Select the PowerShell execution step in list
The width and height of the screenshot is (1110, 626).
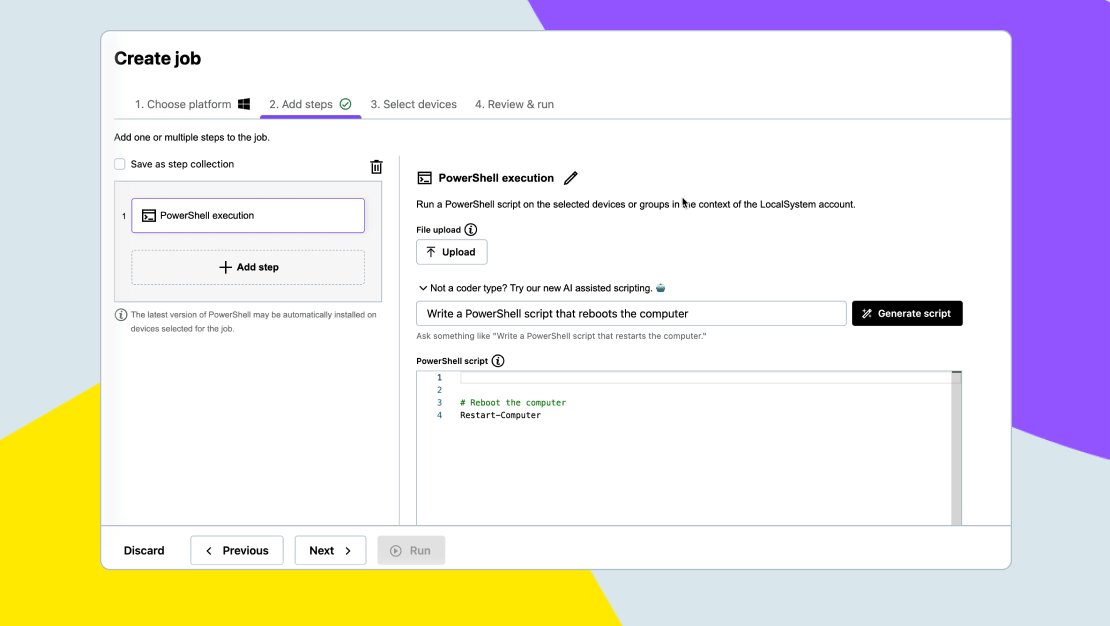pos(248,216)
